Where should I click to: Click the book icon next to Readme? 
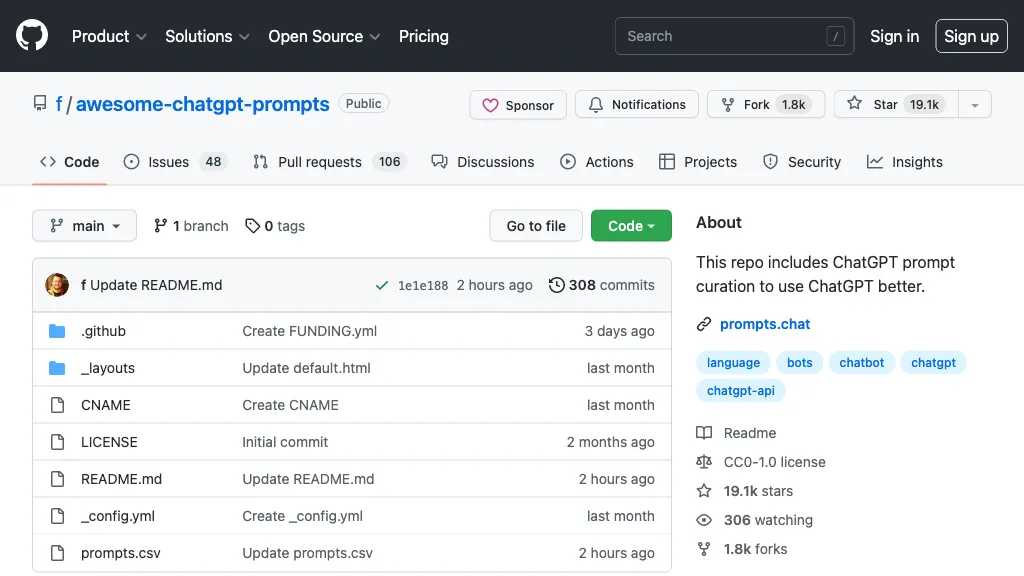(704, 432)
